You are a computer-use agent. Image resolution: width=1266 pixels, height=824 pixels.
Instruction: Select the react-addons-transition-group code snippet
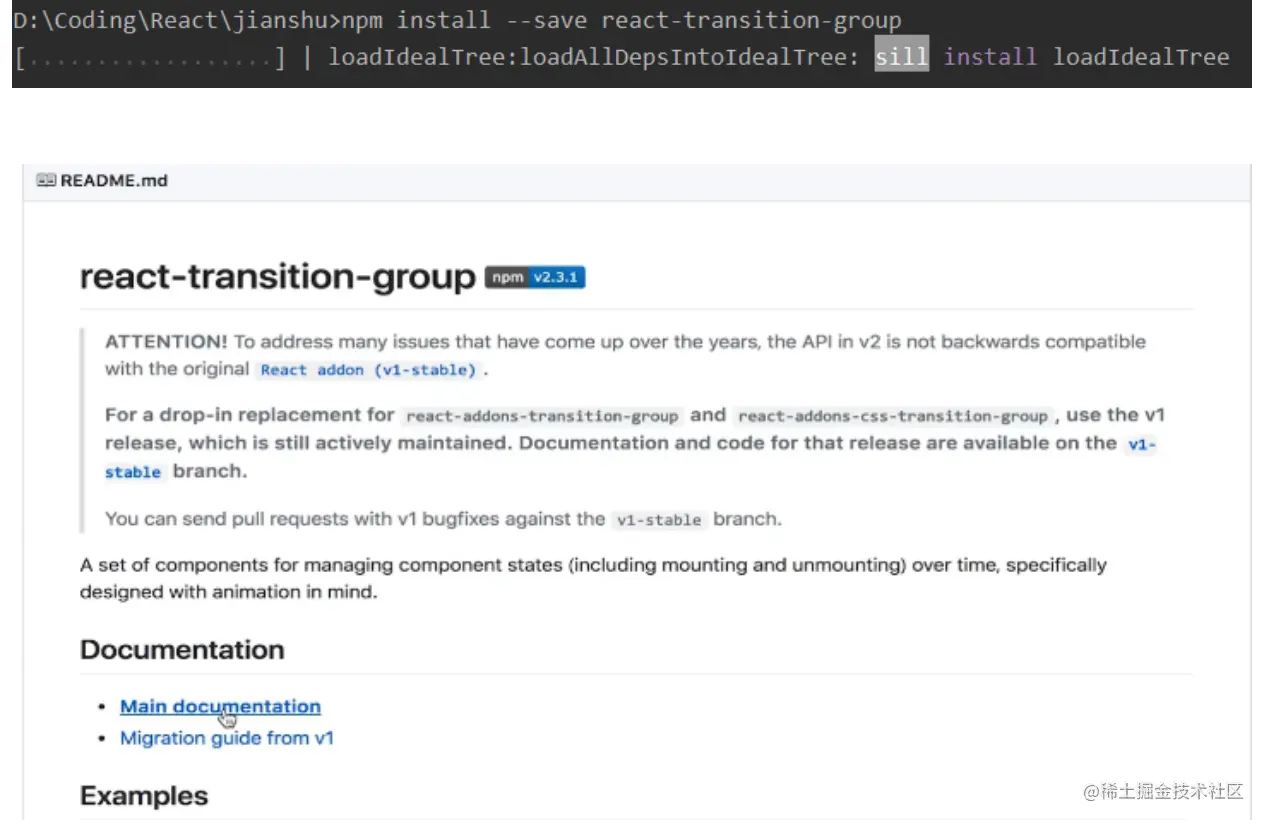click(x=542, y=417)
